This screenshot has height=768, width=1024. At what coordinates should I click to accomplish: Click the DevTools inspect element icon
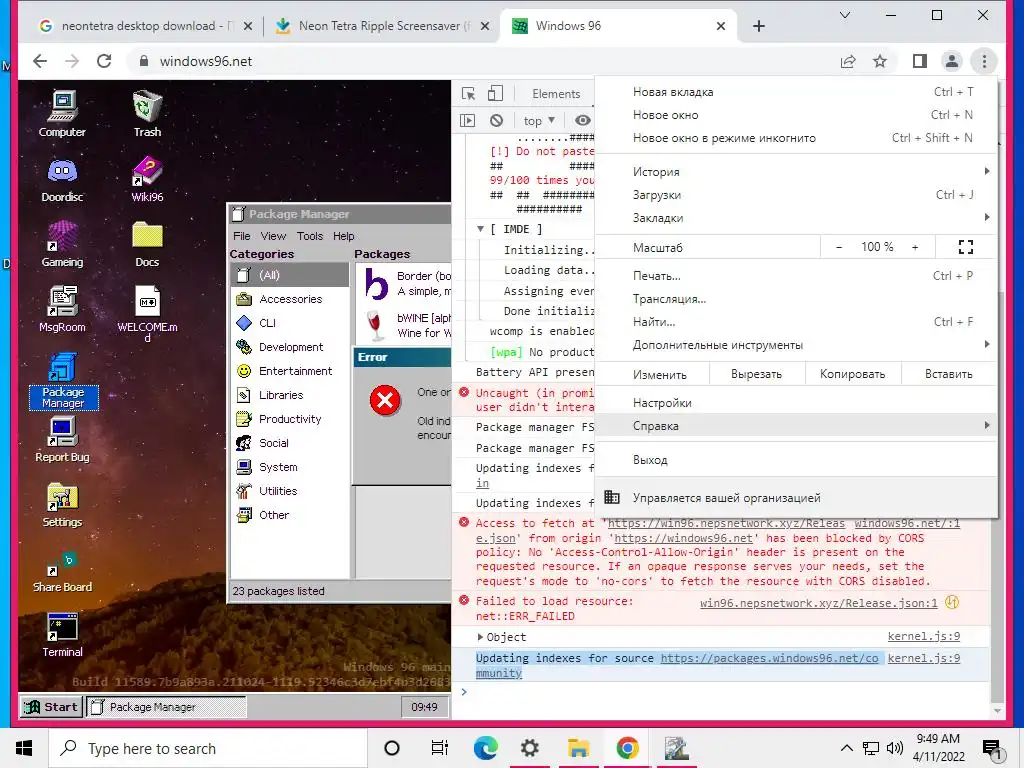pyautogui.click(x=468, y=93)
